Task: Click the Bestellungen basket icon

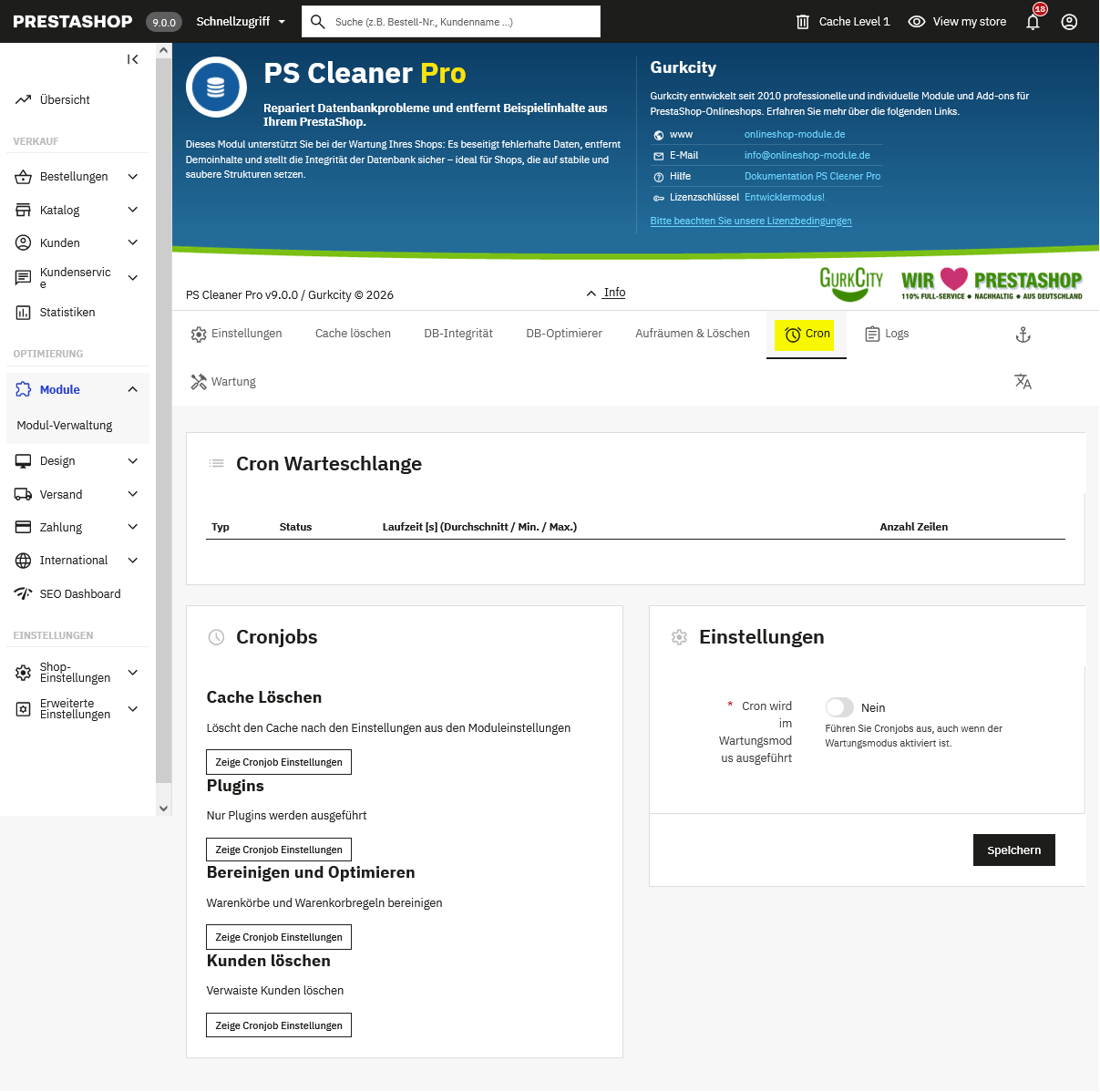Action: coord(24,177)
